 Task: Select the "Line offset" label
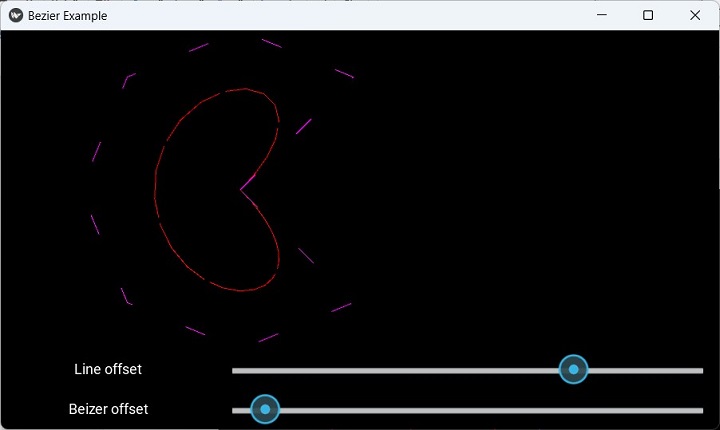point(108,369)
